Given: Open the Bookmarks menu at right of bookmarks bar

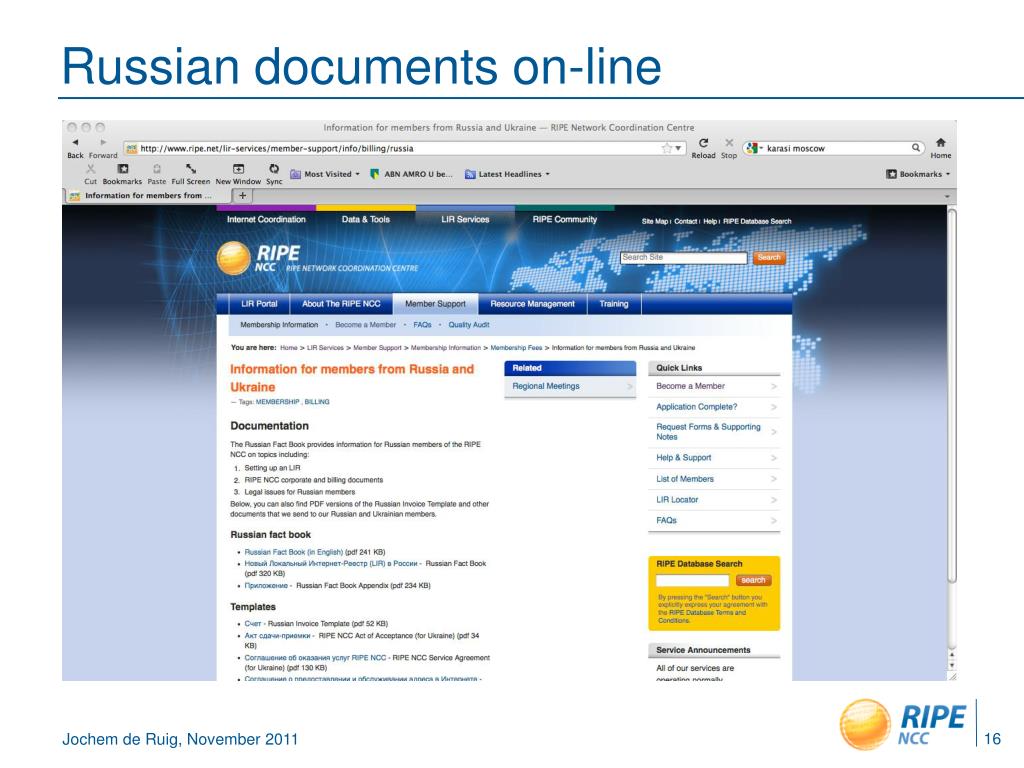Looking at the screenshot, I should coord(918,174).
